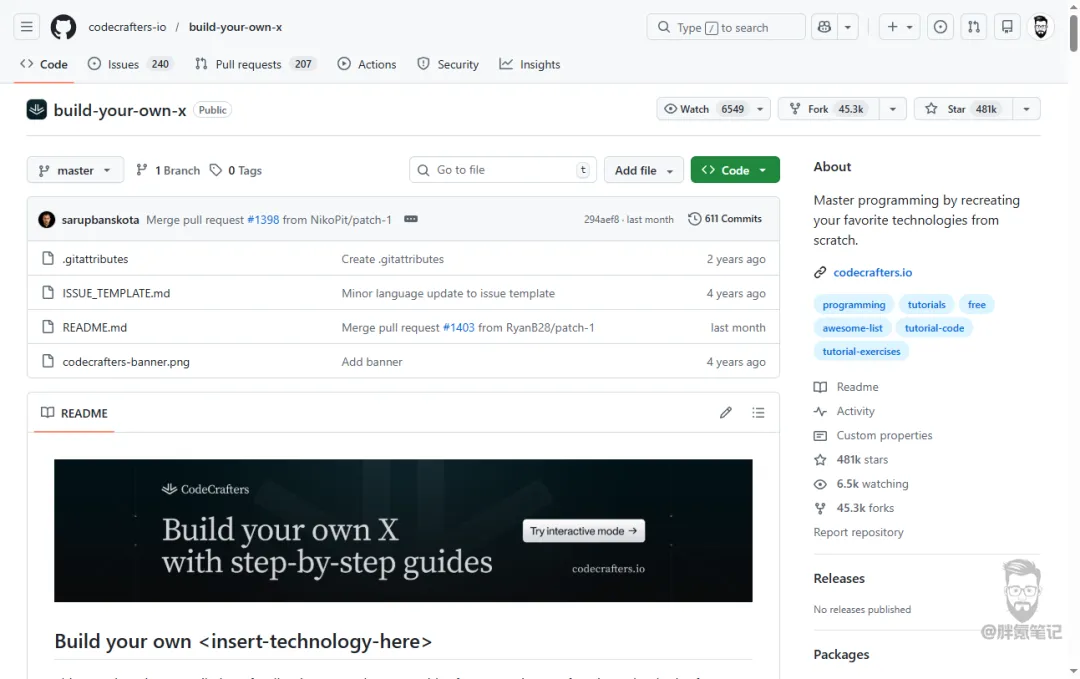Open the notifications inbox icon
The image size is (1080, 679).
[x=1007, y=27]
